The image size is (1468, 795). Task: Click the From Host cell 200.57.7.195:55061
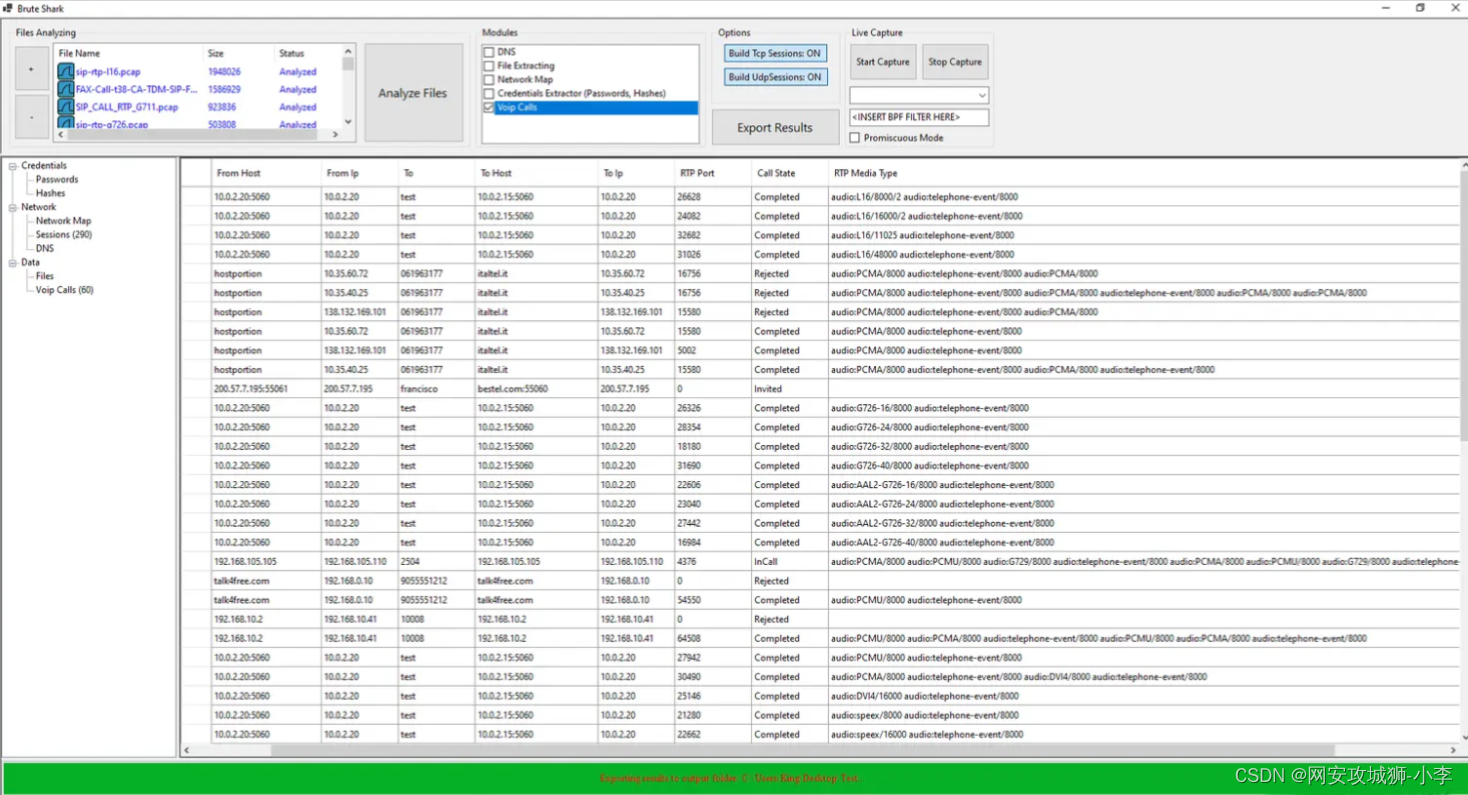266,389
